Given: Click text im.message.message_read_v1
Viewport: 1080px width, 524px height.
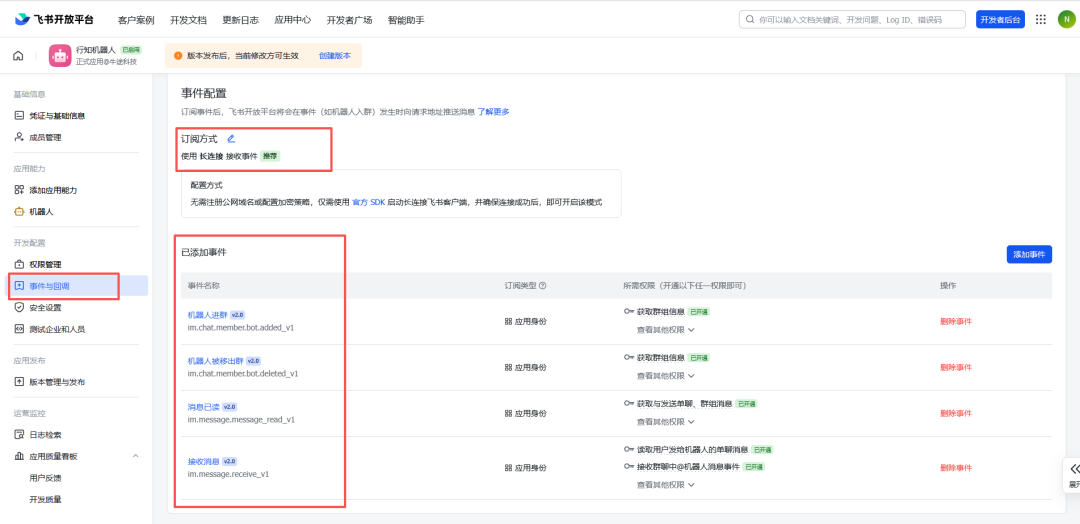Looking at the screenshot, I should pos(241,419).
